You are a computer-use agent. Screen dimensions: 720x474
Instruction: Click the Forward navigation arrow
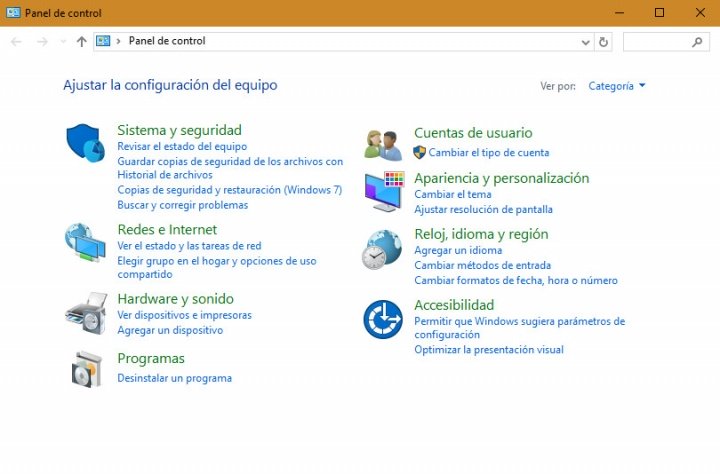point(42,42)
